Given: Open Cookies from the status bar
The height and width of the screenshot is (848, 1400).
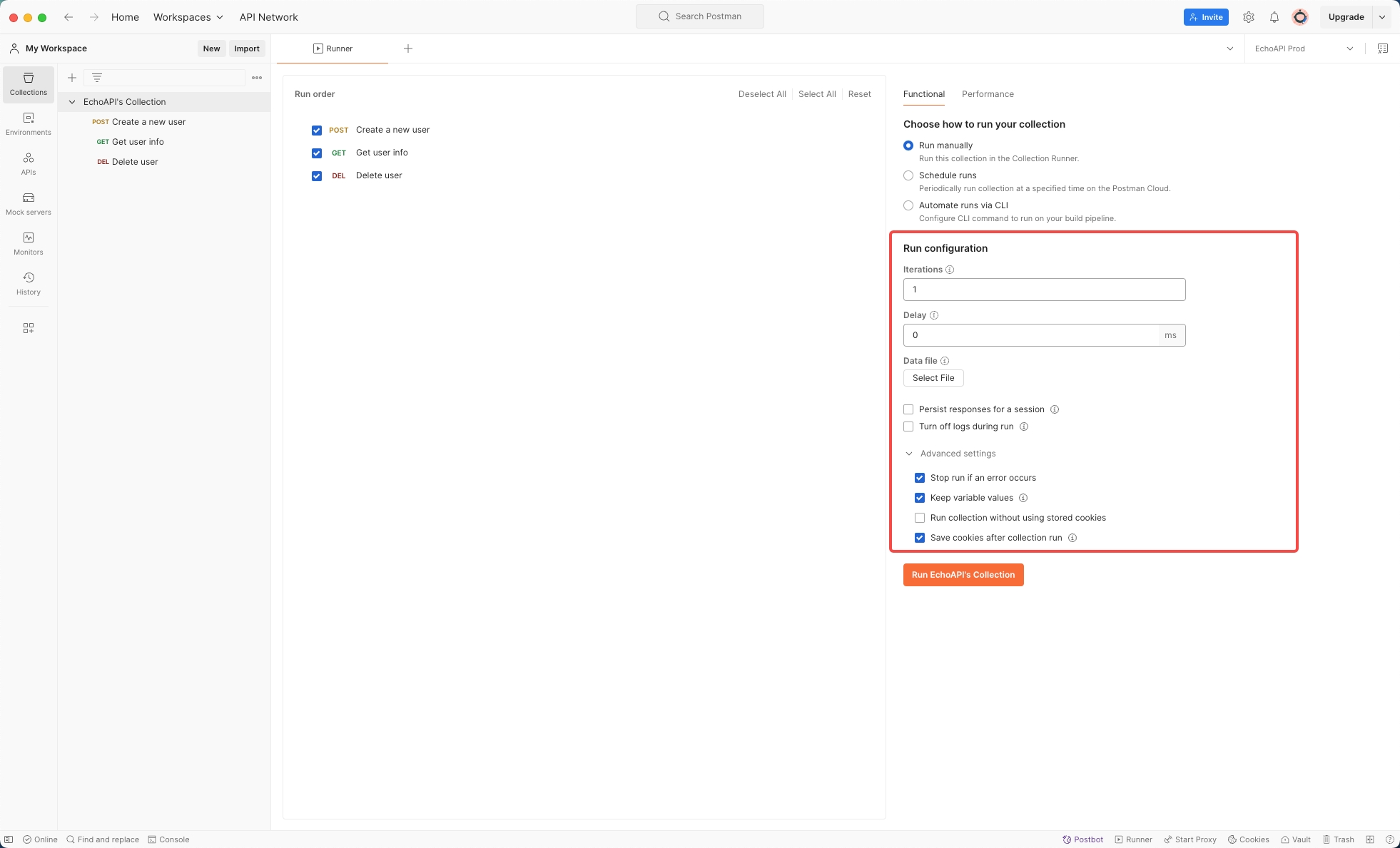Looking at the screenshot, I should [x=1248, y=839].
